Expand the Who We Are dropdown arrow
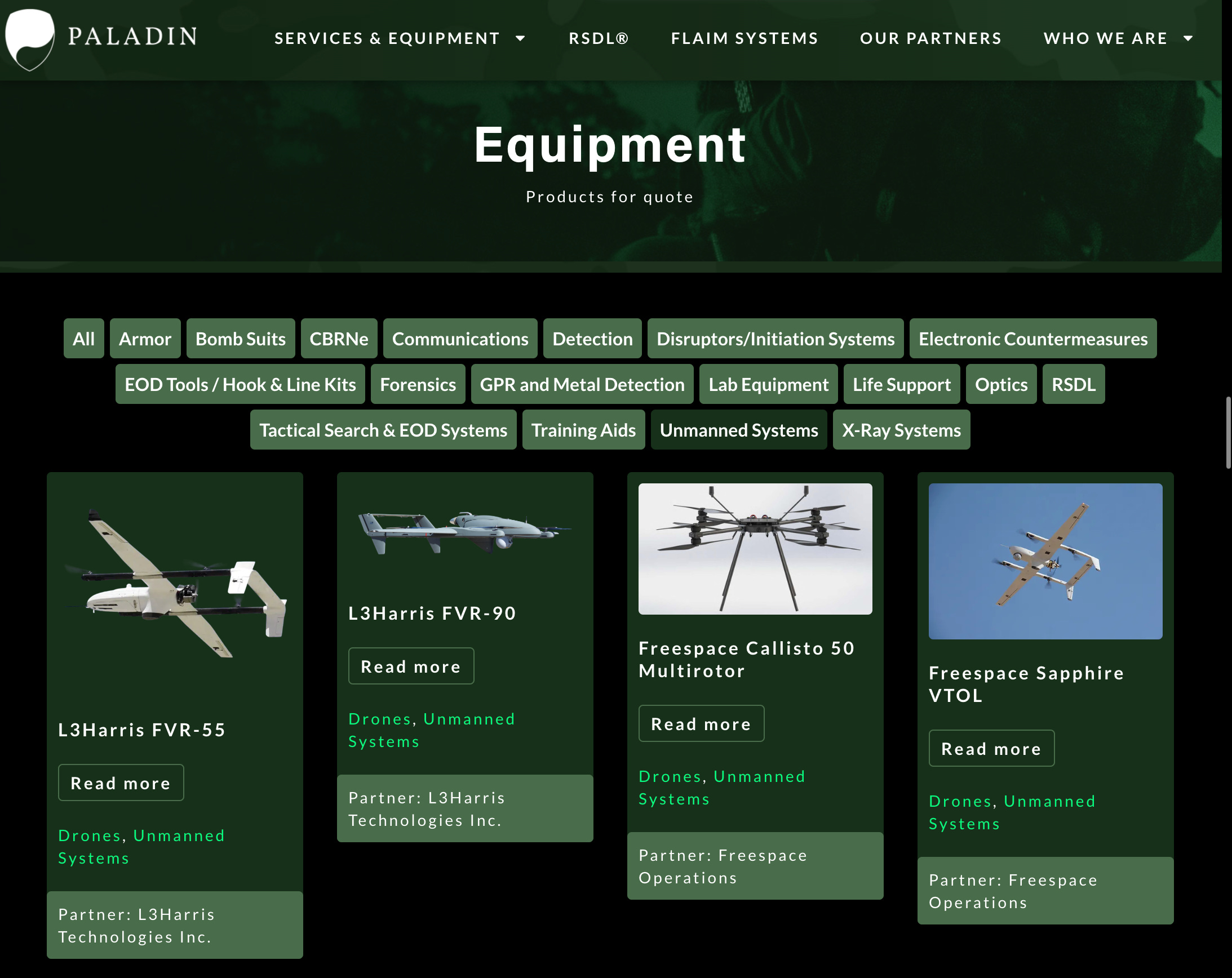 1188,39
